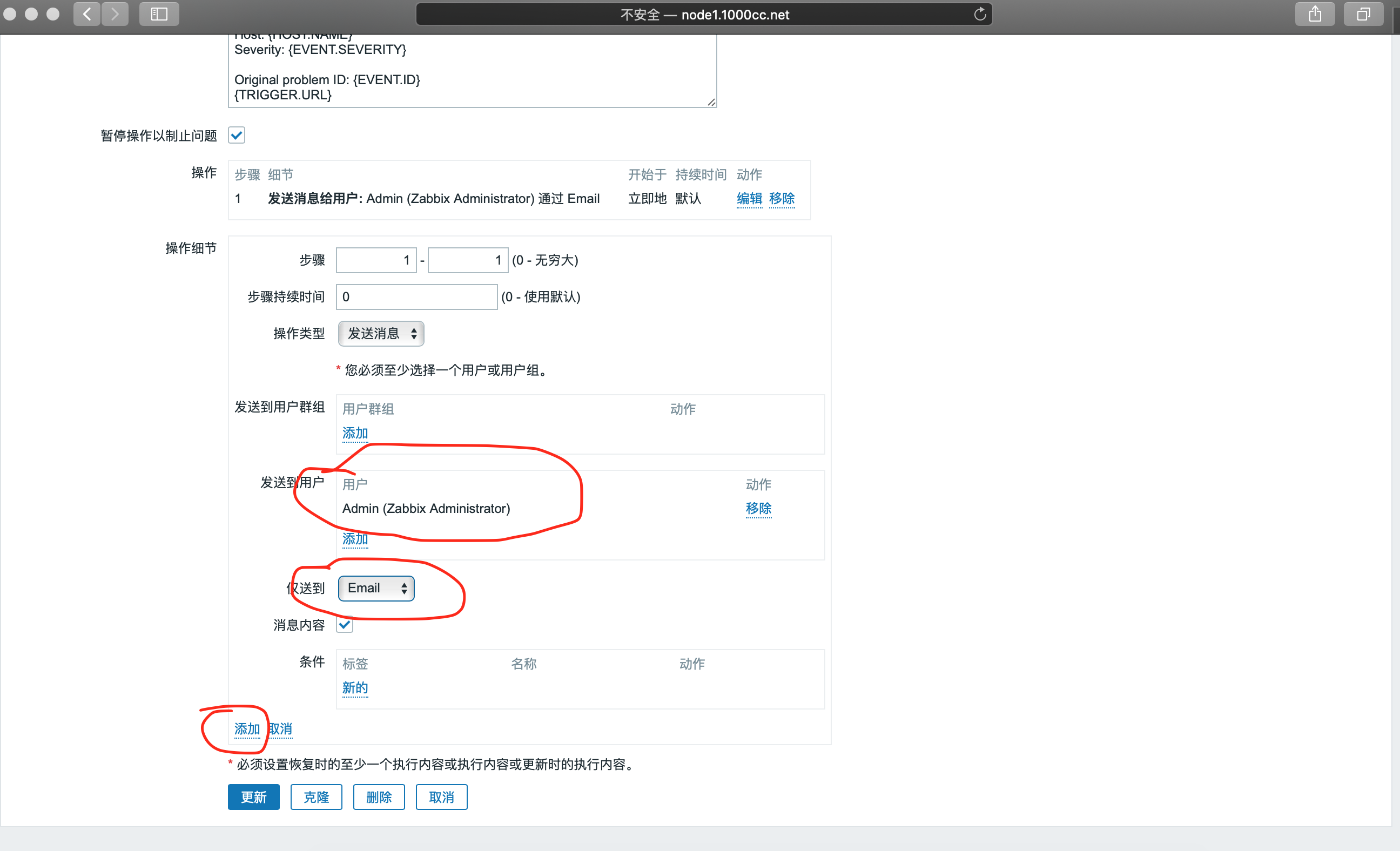Toggle the Safari sidebar icon

click(159, 13)
